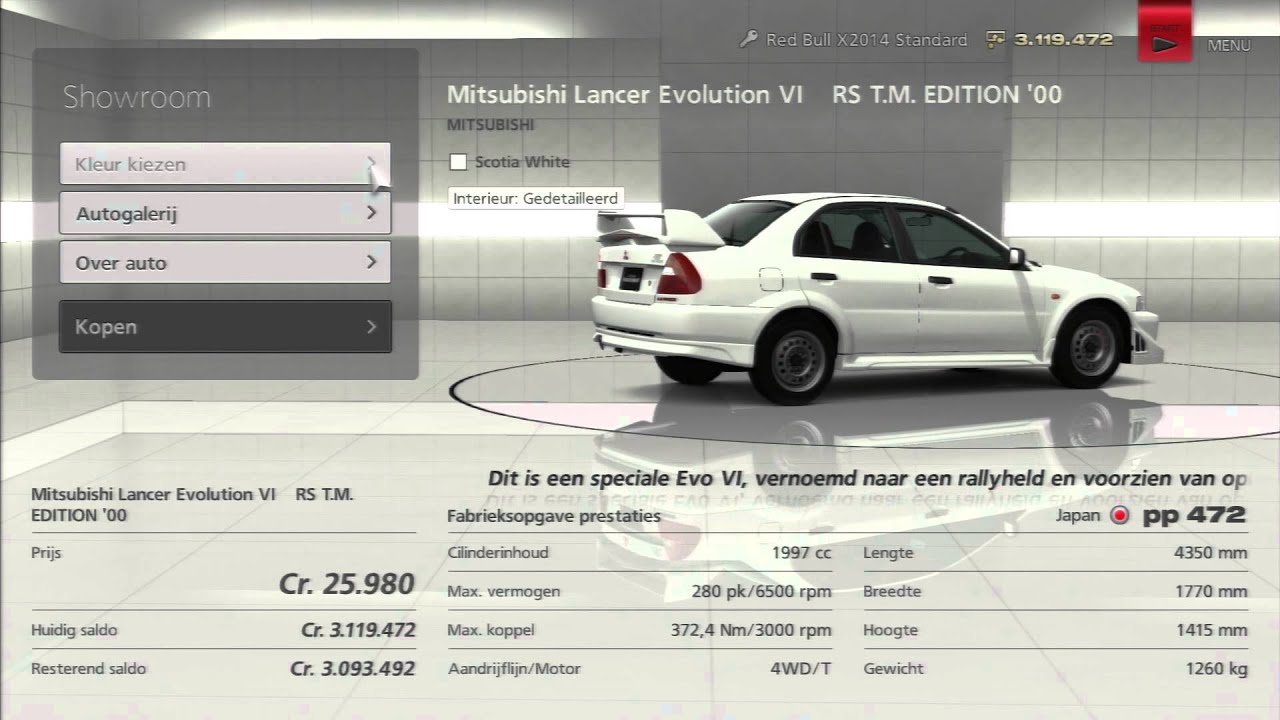Expand Over auto with its chevron arrow
The image size is (1280, 720).
[x=371, y=262]
